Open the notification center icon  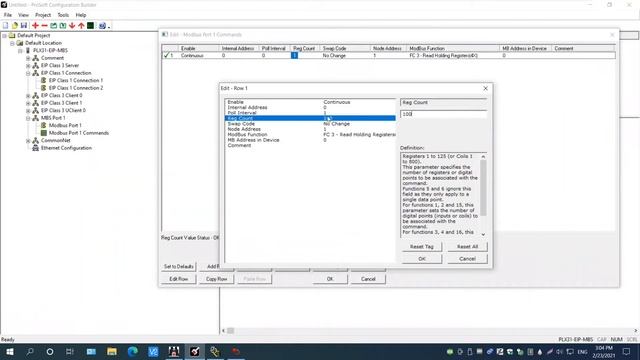(x=627, y=351)
